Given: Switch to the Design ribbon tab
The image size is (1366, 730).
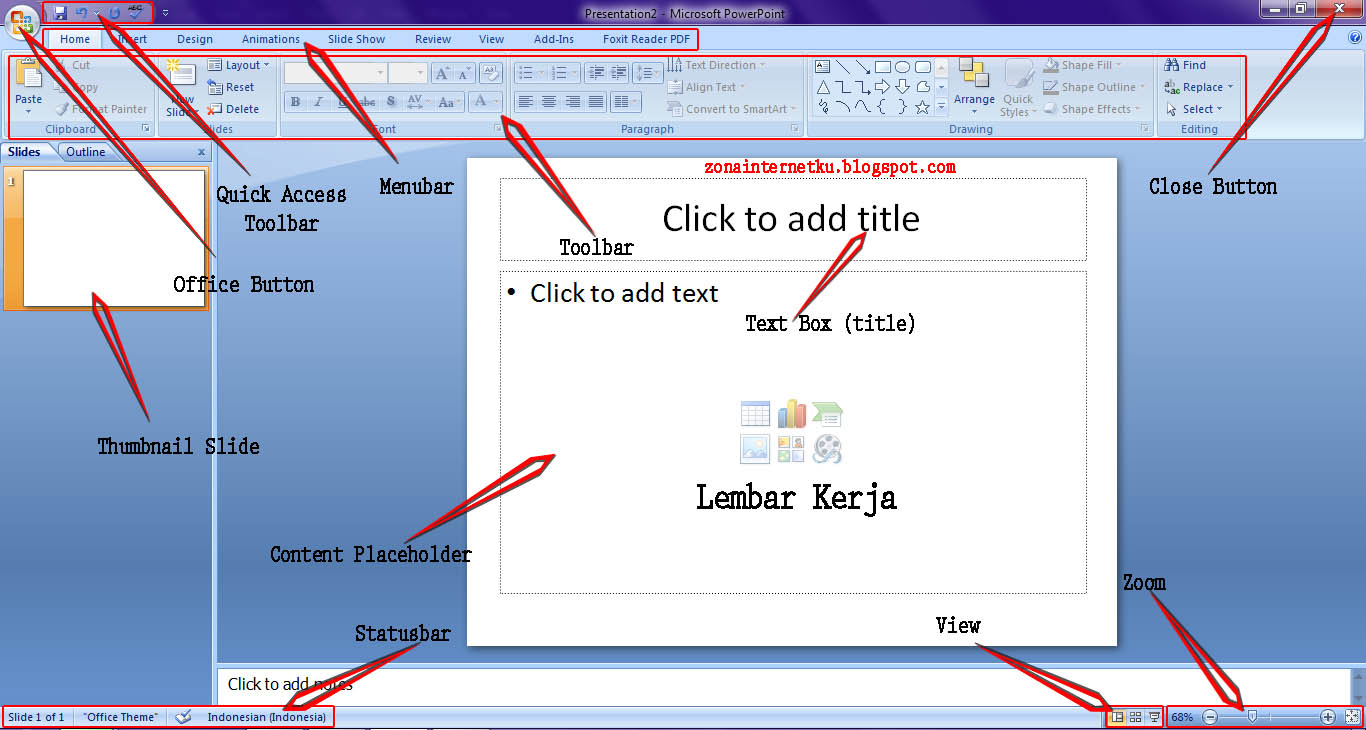Looking at the screenshot, I should click(194, 39).
